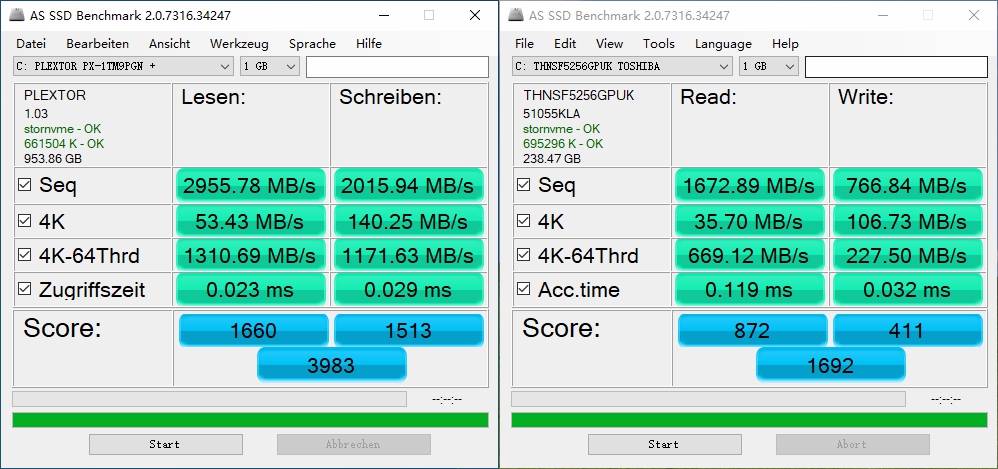Screen dimensions: 998x469
Task: Open the Sprache menu
Action: pos(312,44)
